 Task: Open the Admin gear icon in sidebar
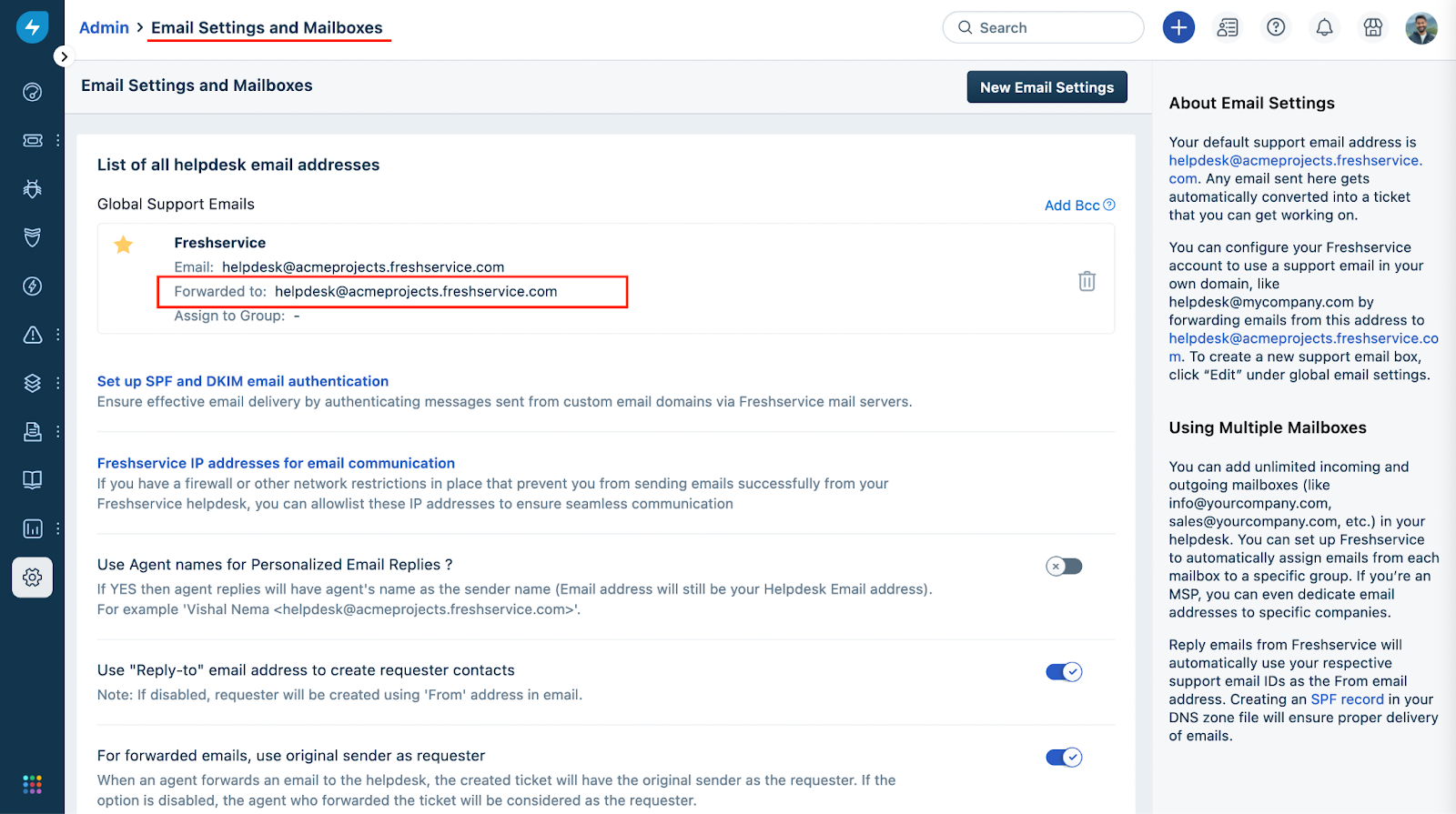pyautogui.click(x=32, y=578)
